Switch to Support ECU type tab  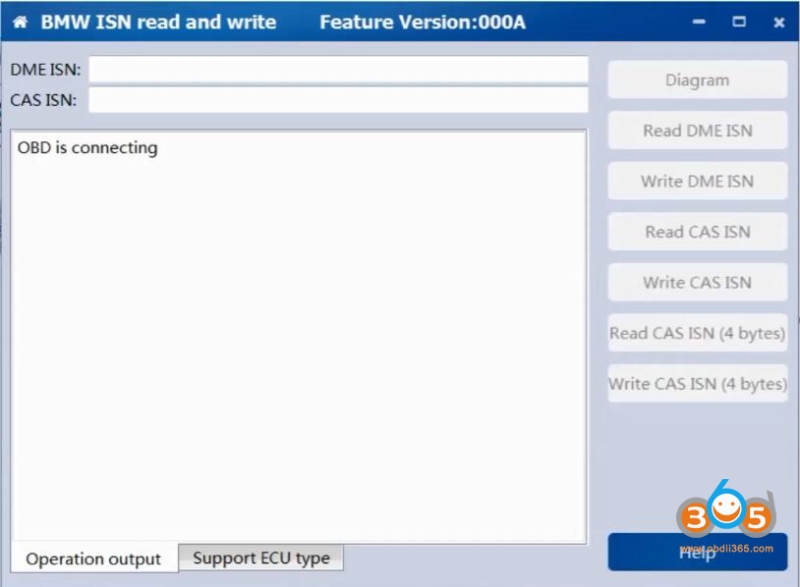261,557
